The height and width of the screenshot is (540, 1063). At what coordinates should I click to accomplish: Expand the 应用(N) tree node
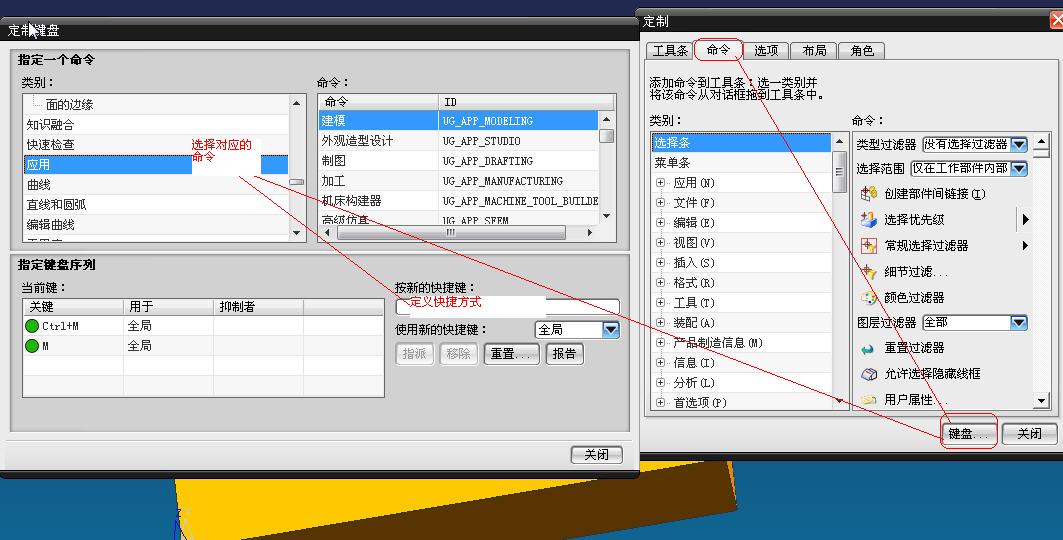(660, 183)
